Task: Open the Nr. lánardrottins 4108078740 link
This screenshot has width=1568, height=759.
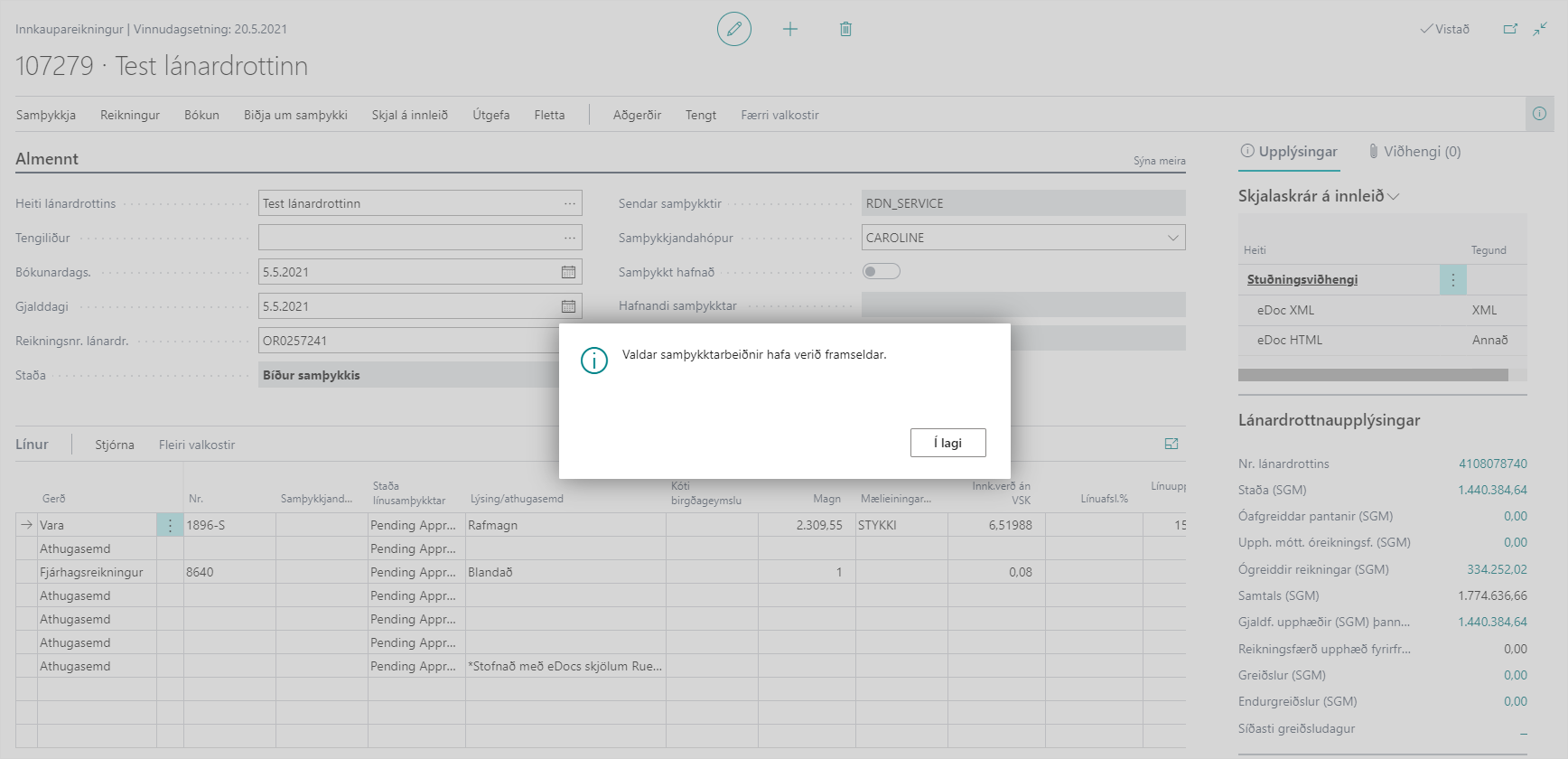Action: point(1492,464)
